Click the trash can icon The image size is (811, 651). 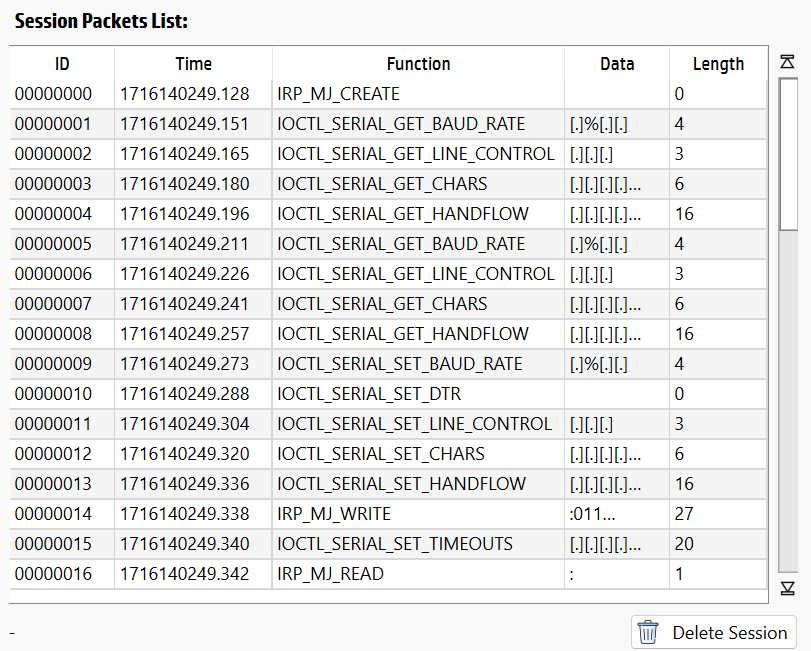648,632
